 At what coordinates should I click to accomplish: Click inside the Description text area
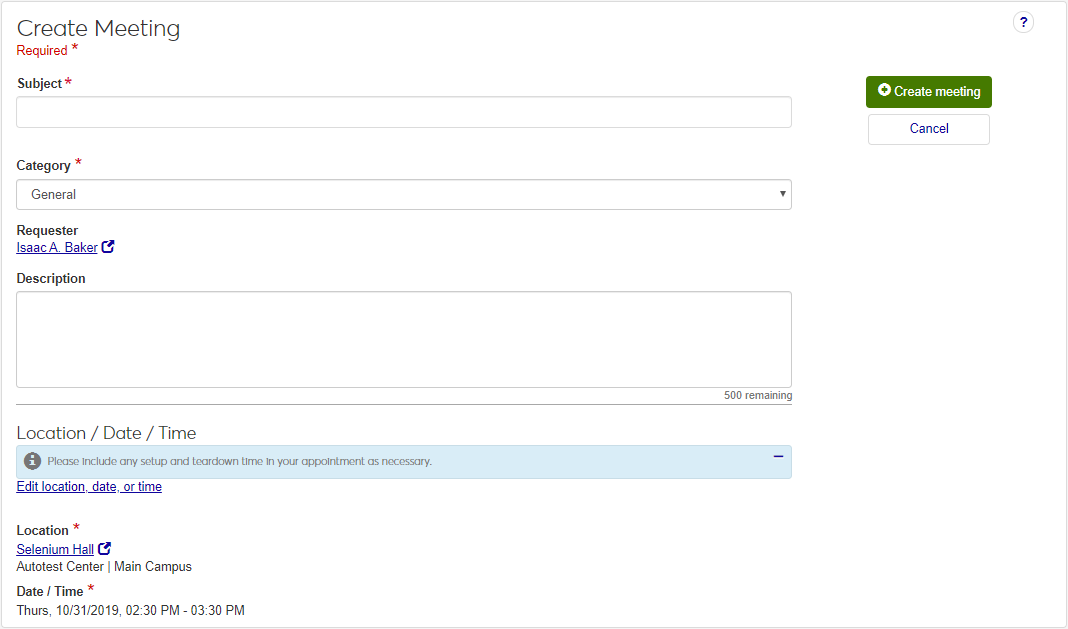[x=403, y=339]
